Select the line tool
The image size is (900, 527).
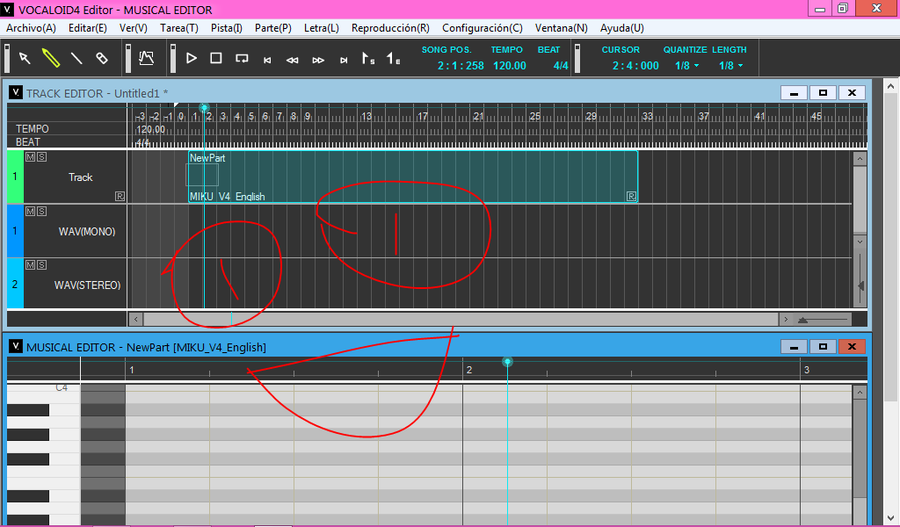point(76,58)
